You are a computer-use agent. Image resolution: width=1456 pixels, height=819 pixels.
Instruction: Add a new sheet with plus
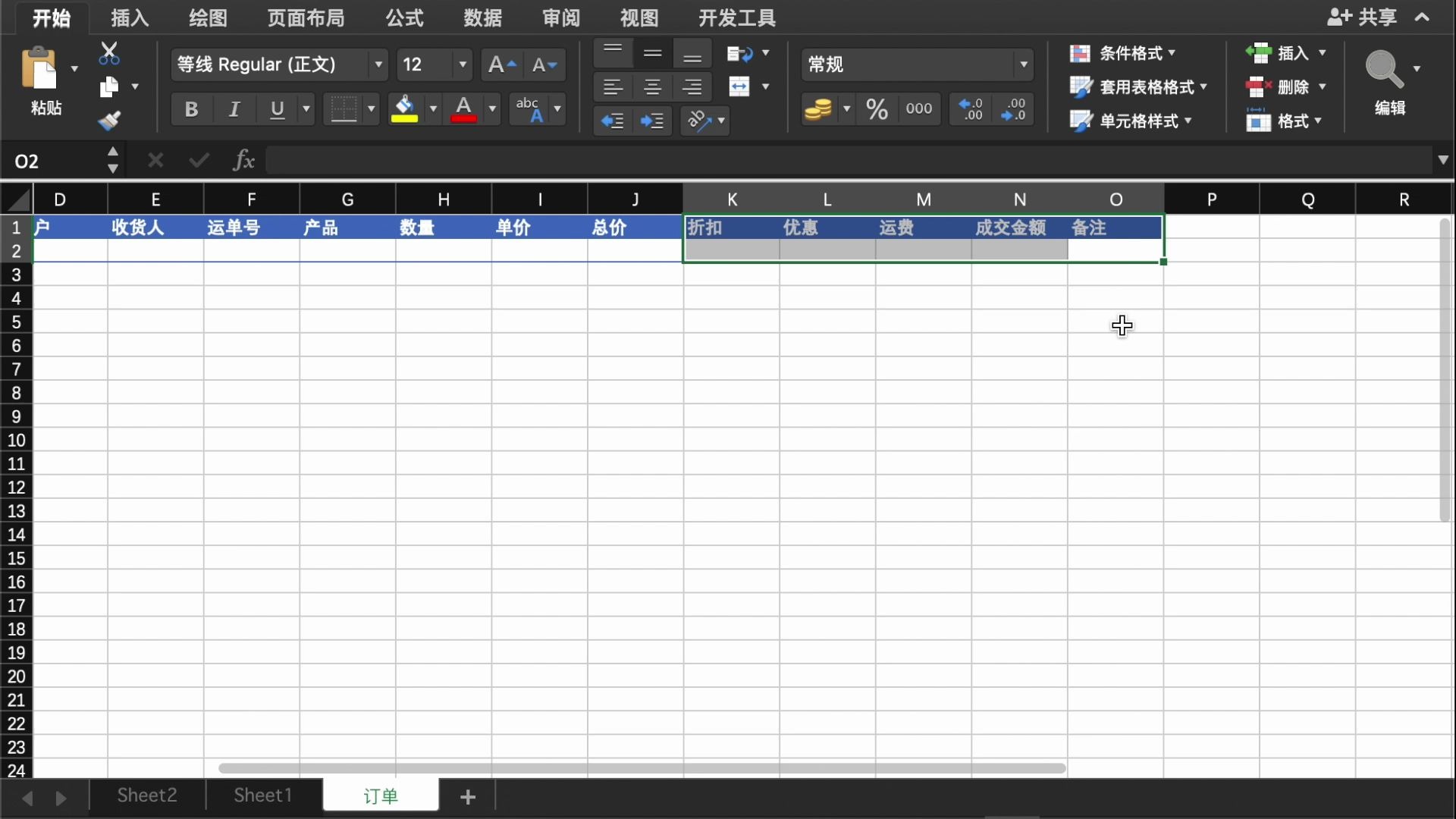pyautogui.click(x=468, y=796)
